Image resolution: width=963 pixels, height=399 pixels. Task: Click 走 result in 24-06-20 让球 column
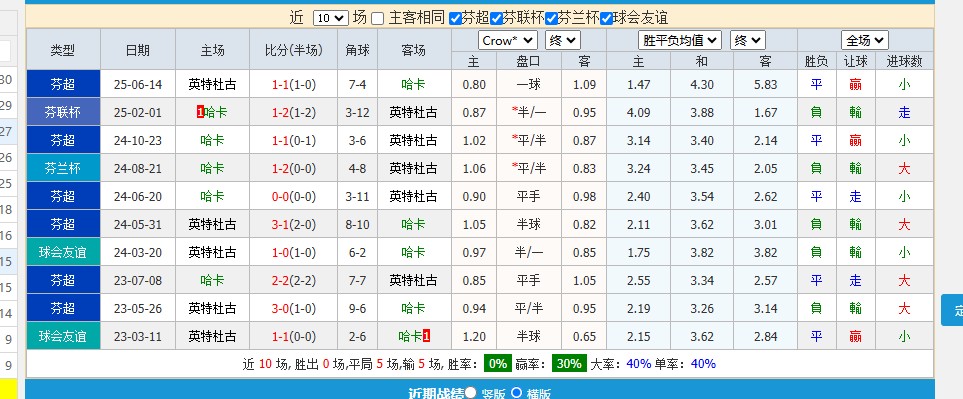856,196
